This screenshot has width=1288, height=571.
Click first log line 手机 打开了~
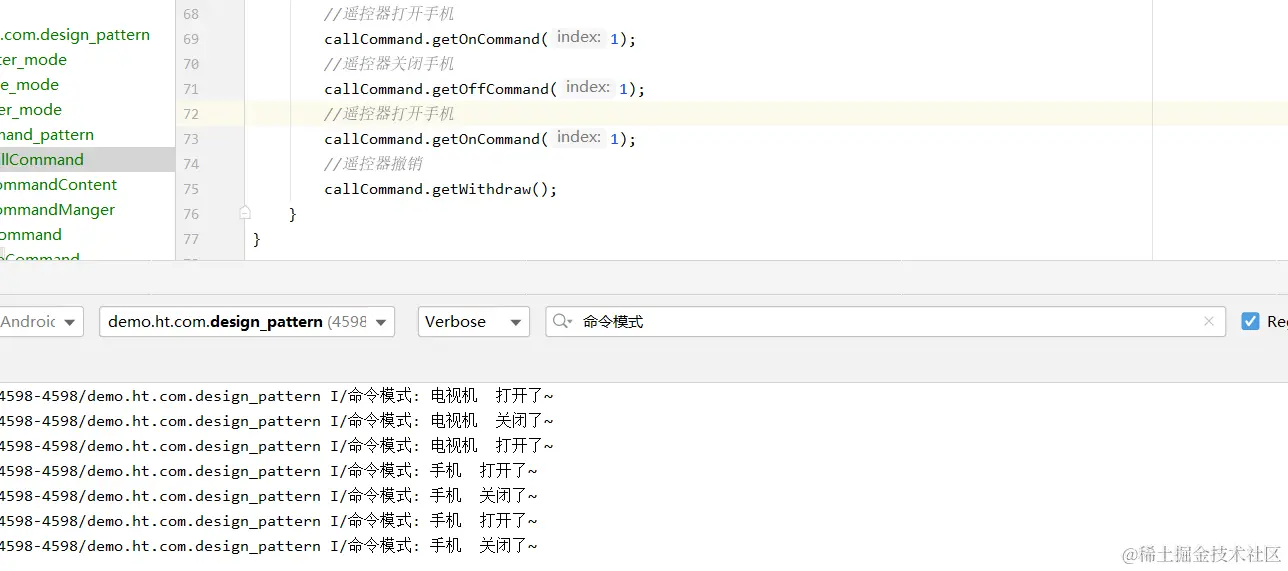click(x=269, y=471)
